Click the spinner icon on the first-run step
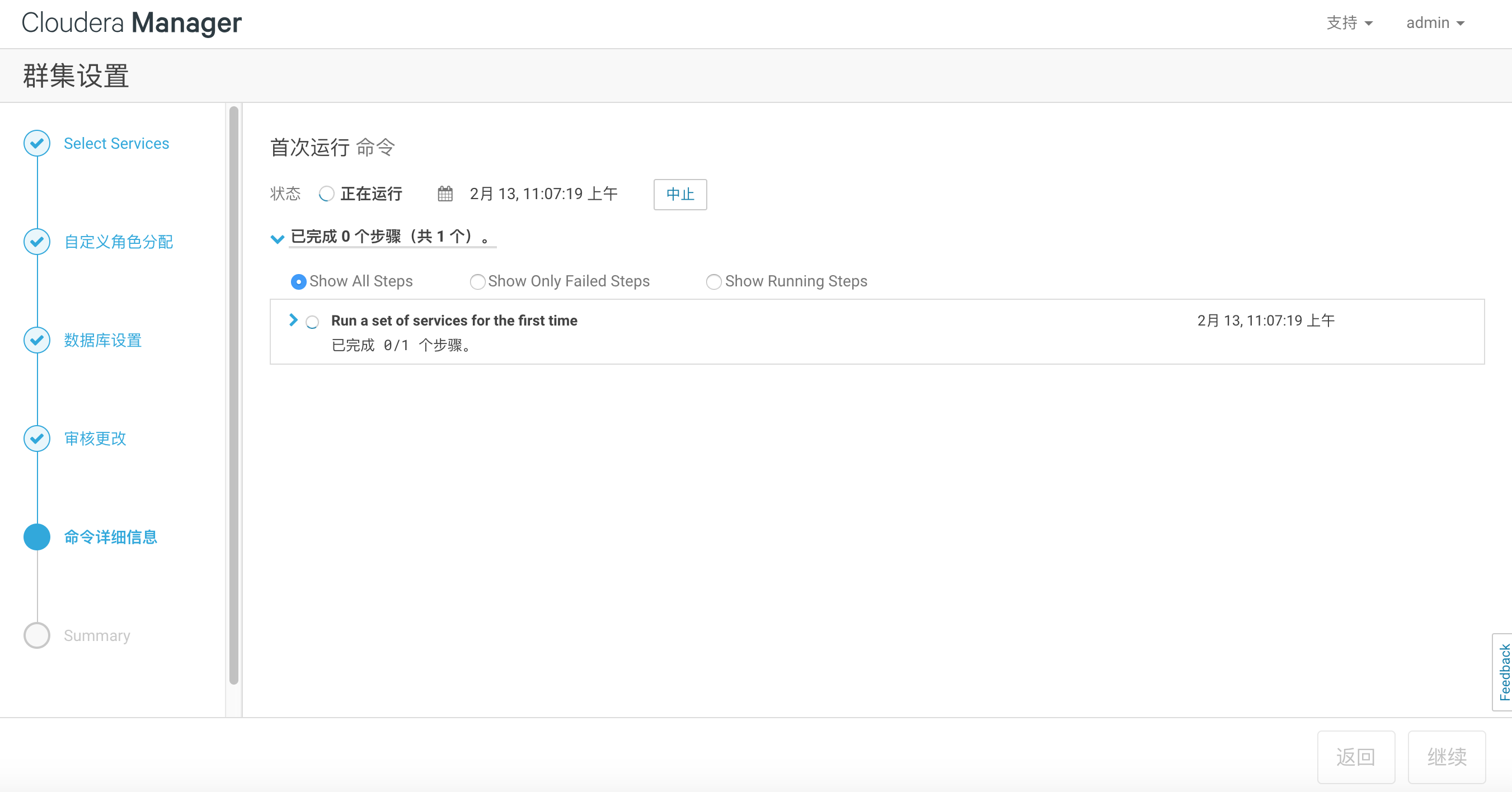 pyautogui.click(x=312, y=322)
